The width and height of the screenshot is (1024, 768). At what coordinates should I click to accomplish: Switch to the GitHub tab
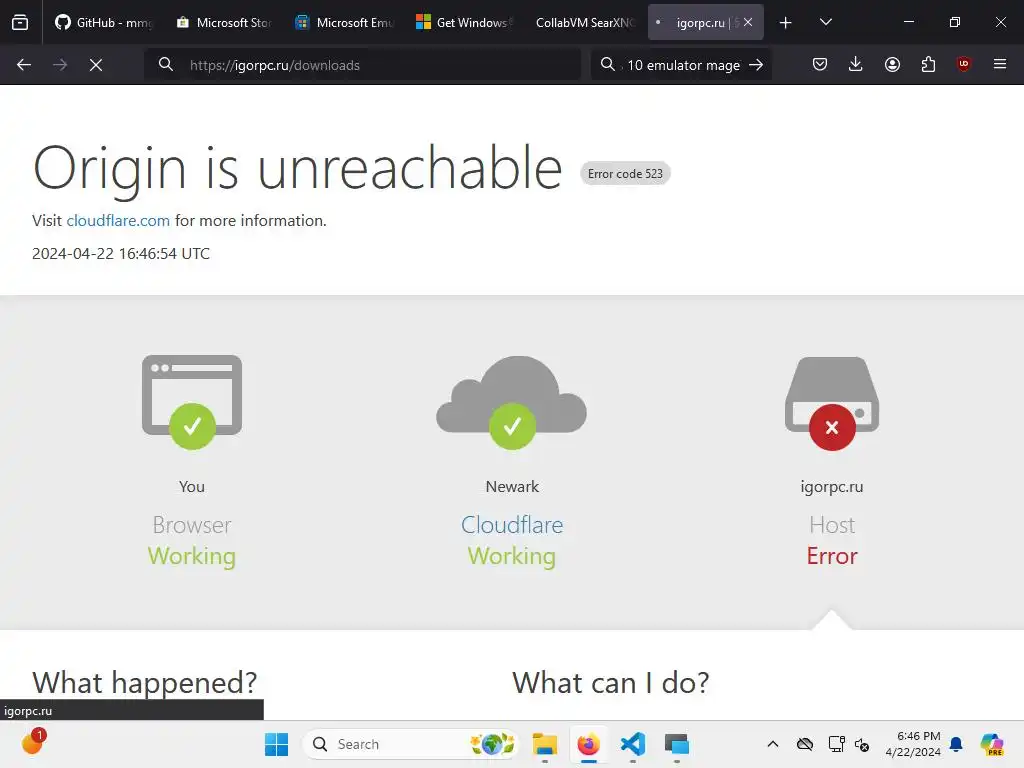pos(104,22)
